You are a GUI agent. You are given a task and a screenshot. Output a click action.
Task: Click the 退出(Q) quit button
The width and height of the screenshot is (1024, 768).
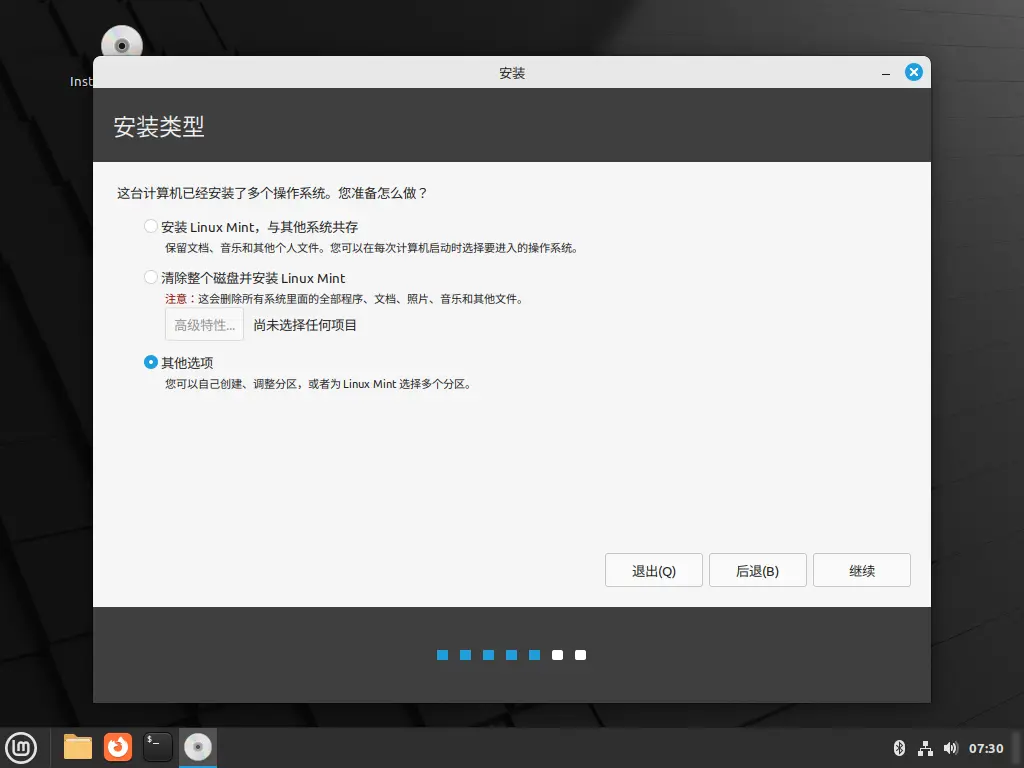pyautogui.click(x=653, y=571)
